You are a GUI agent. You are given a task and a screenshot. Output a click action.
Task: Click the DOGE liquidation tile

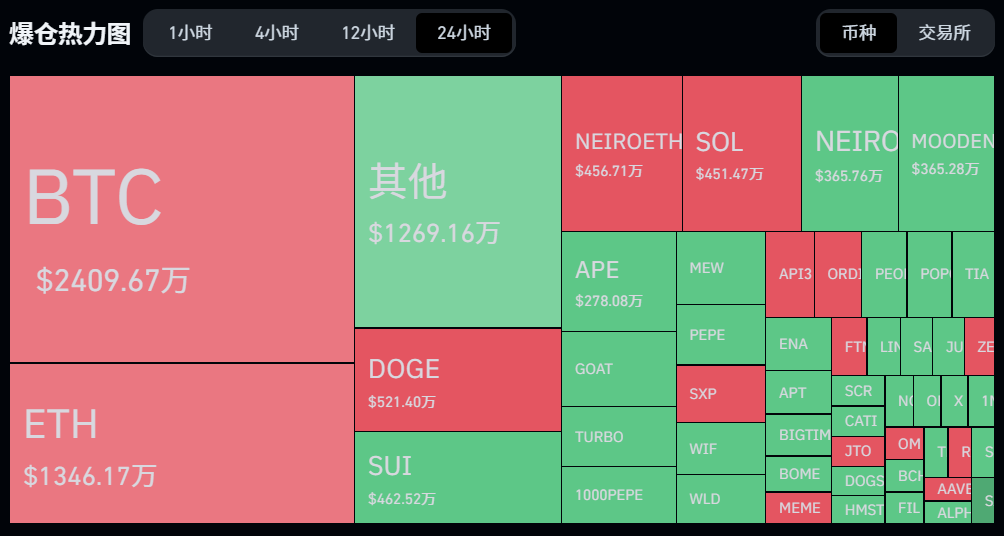[x=457, y=380]
